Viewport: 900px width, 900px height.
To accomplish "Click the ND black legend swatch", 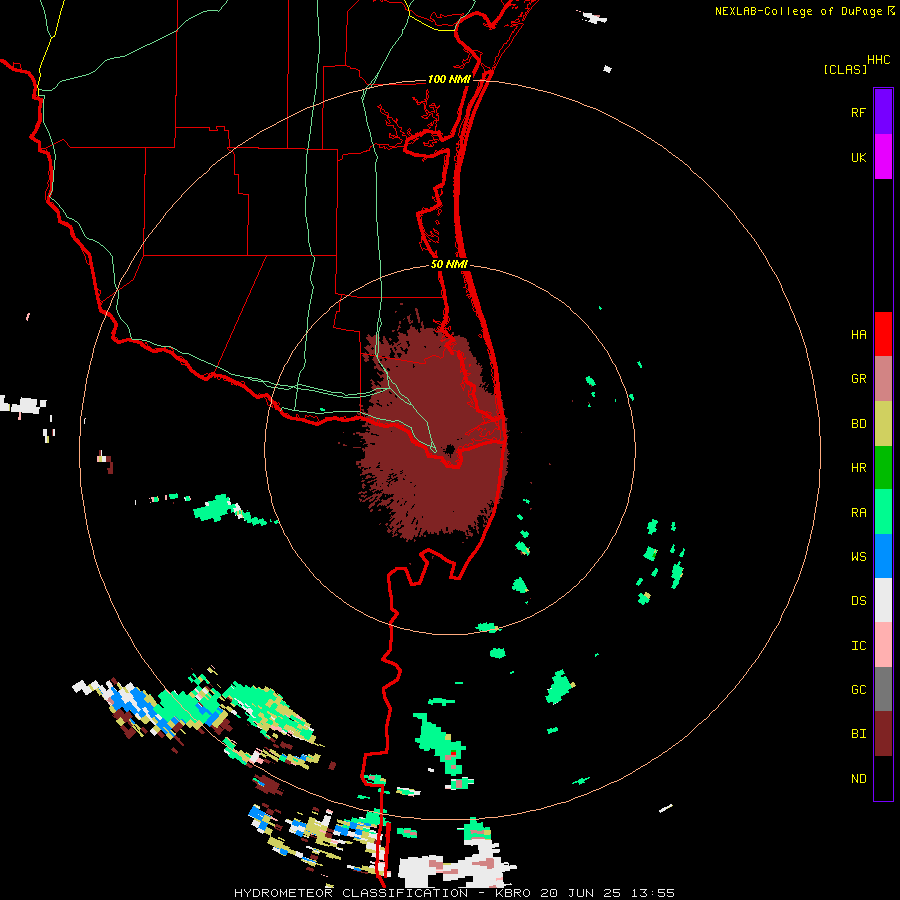I will (x=883, y=778).
